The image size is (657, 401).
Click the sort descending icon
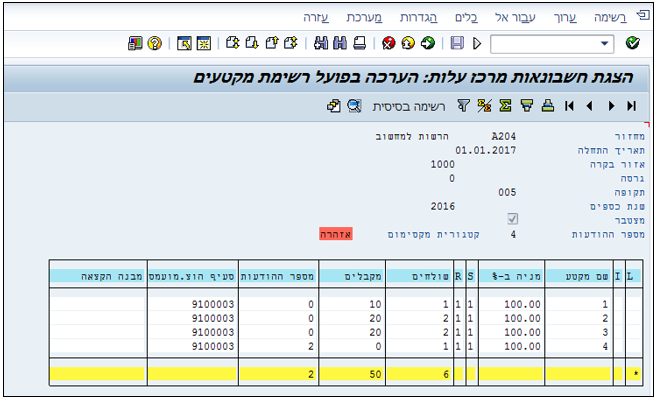(x=527, y=106)
